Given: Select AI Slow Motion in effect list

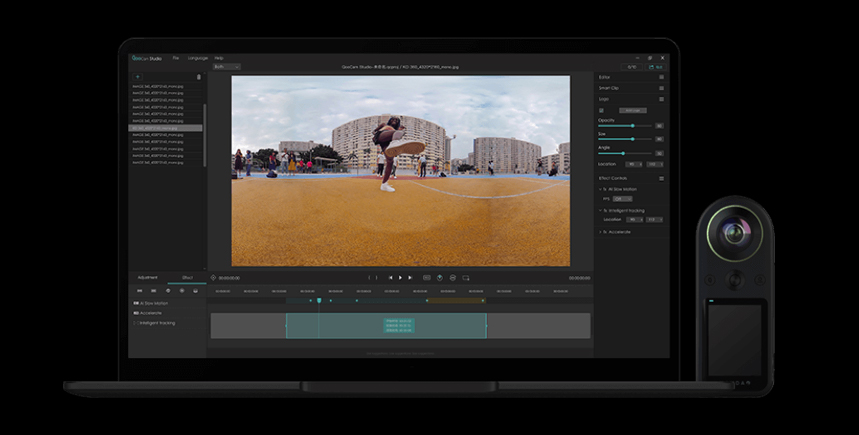Looking at the screenshot, I should pos(151,303).
